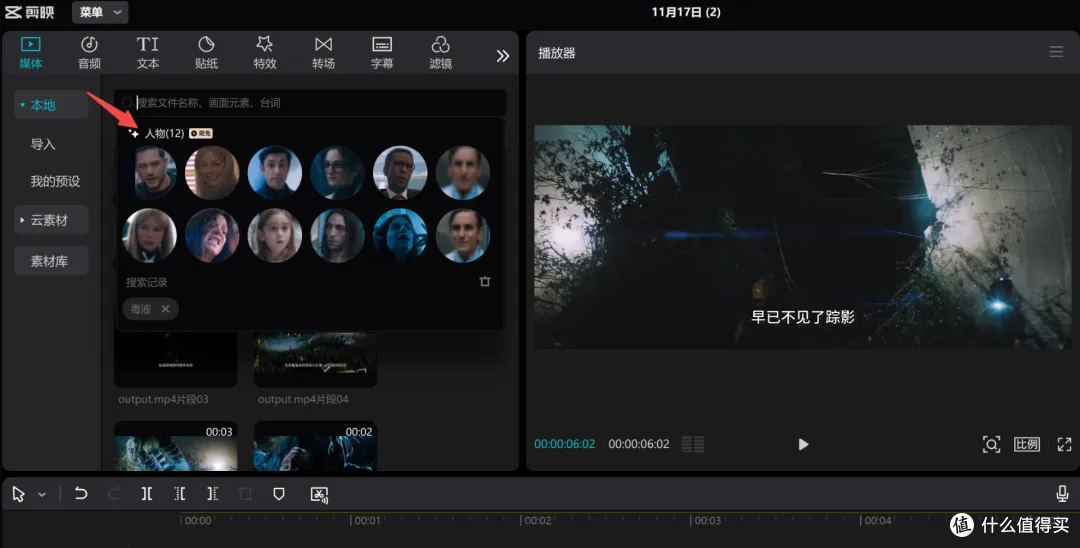Select the woman with glasses avatar
The width and height of the screenshot is (1080, 548).
click(338, 173)
